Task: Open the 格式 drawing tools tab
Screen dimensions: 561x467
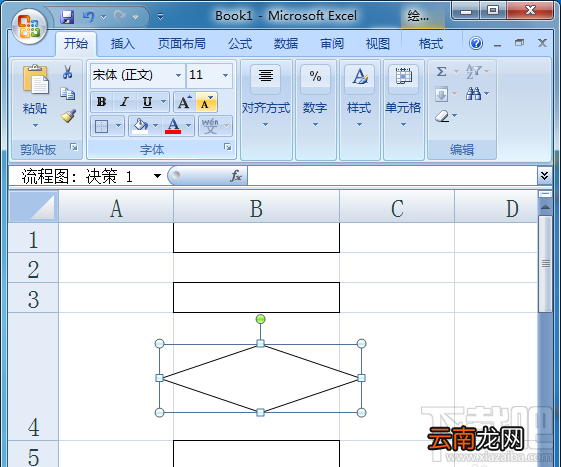Action: [x=431, y=44]
